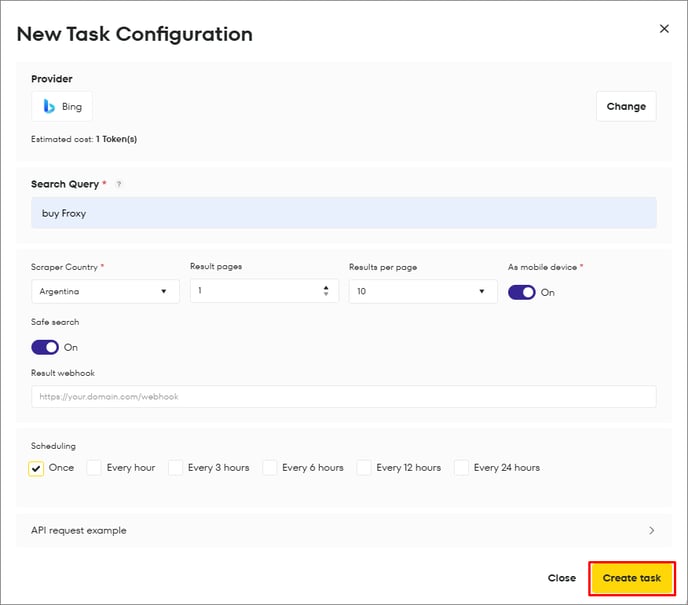Toggle the Safe search switch

click(x=45, y=347)
